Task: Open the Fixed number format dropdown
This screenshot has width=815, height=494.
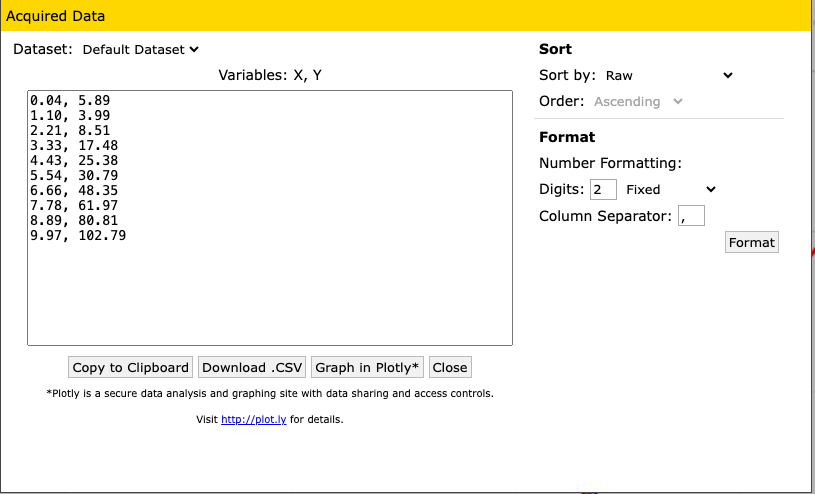Action: 670,189
